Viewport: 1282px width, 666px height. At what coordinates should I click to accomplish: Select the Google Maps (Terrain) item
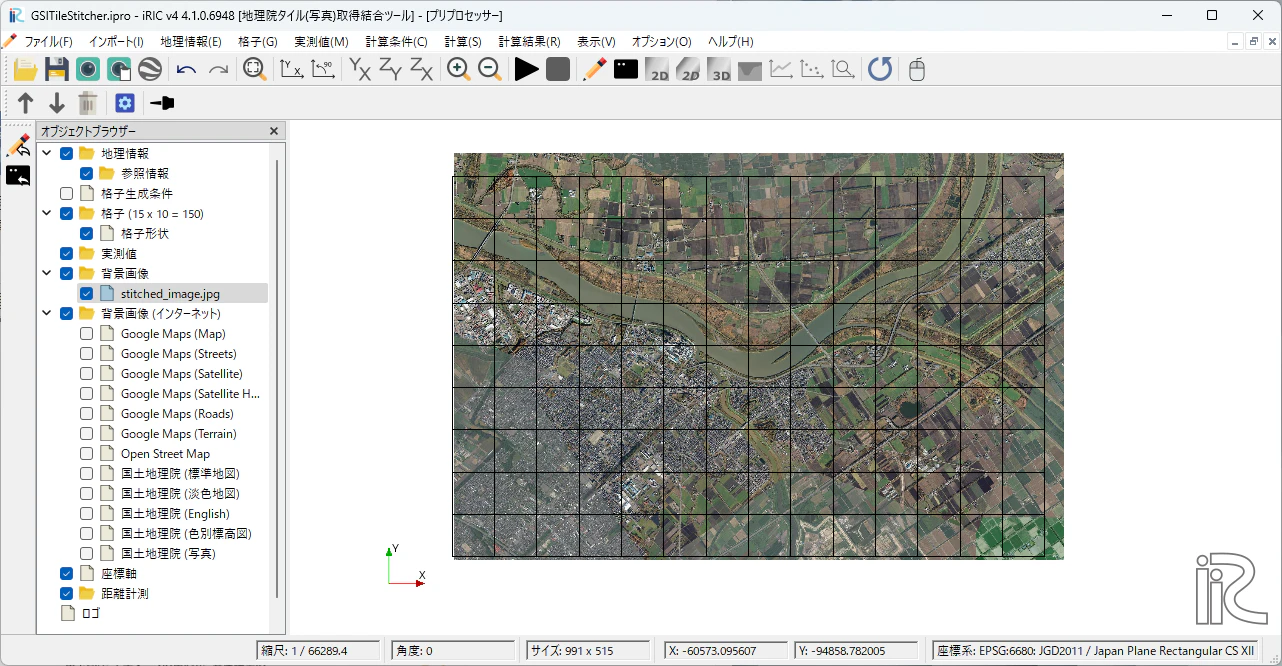[x=179, y=434]
